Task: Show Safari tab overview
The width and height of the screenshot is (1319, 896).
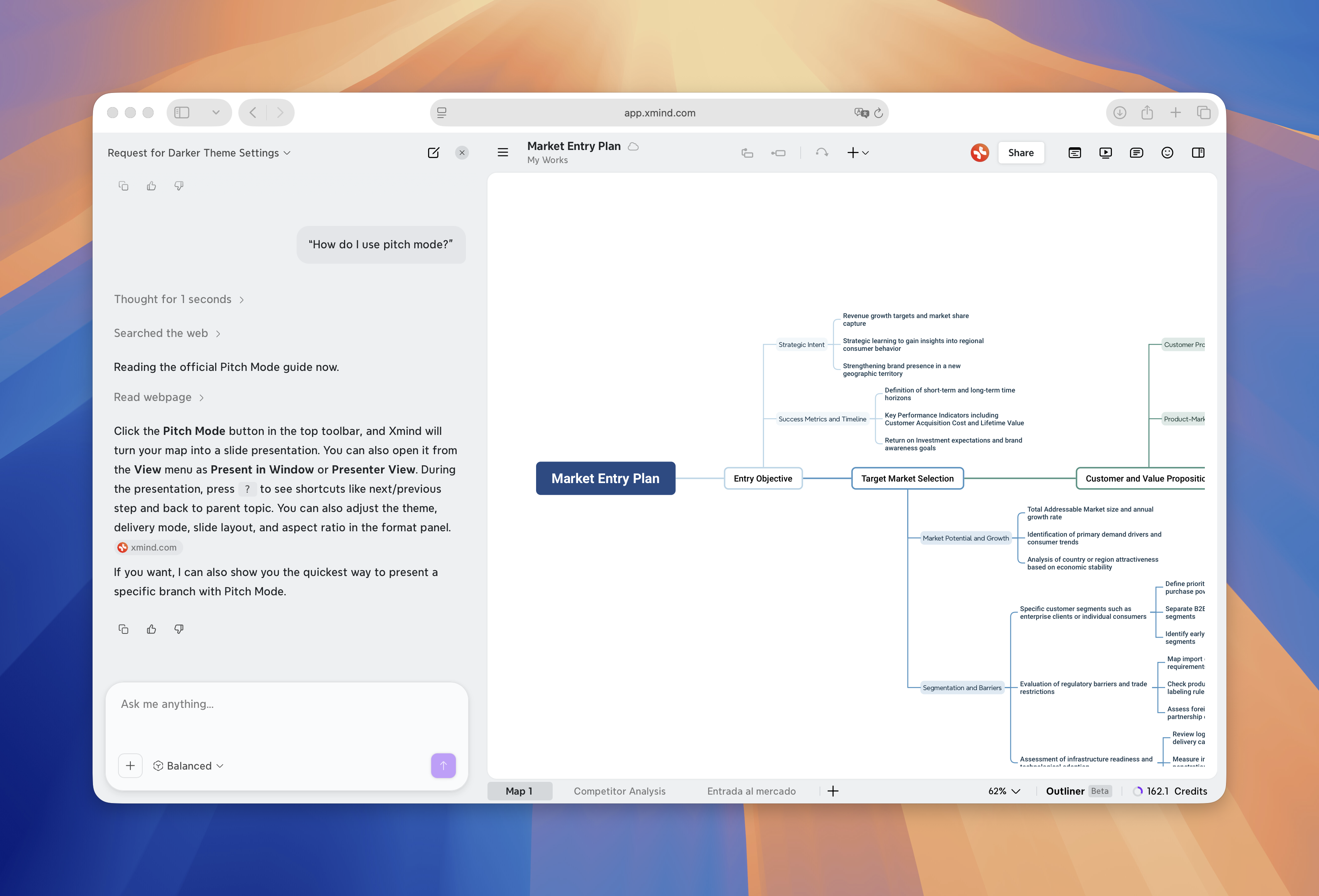Action: pos(1204,112)
